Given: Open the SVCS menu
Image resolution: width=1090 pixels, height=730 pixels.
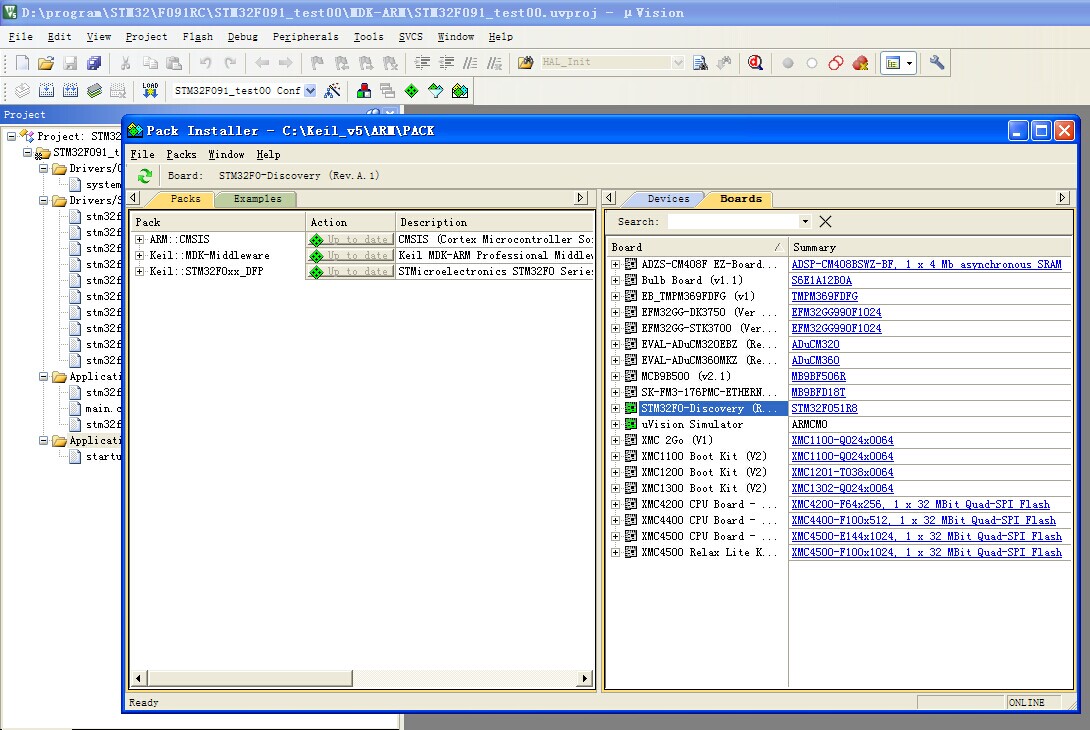Looking at the screenshot, I should [x=410, y=37].
